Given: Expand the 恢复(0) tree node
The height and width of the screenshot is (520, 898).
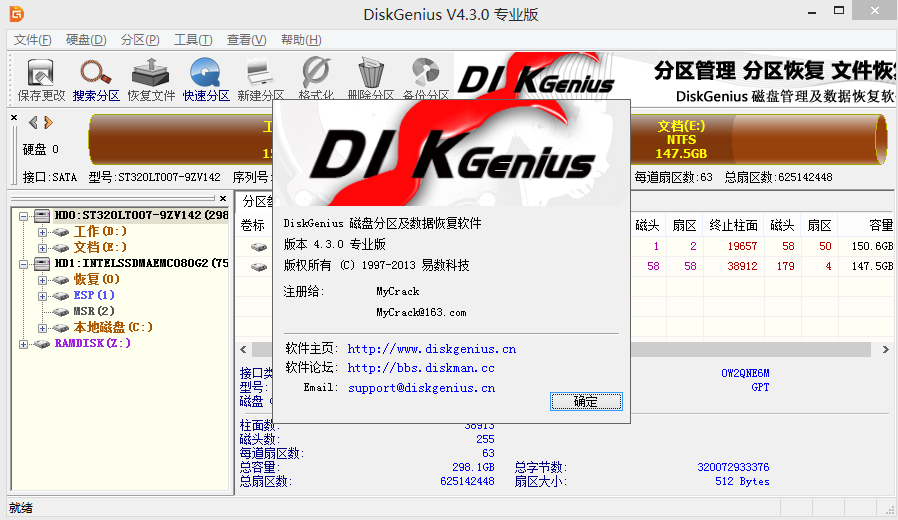Looking at the screenshot, I should coord(42,280).
